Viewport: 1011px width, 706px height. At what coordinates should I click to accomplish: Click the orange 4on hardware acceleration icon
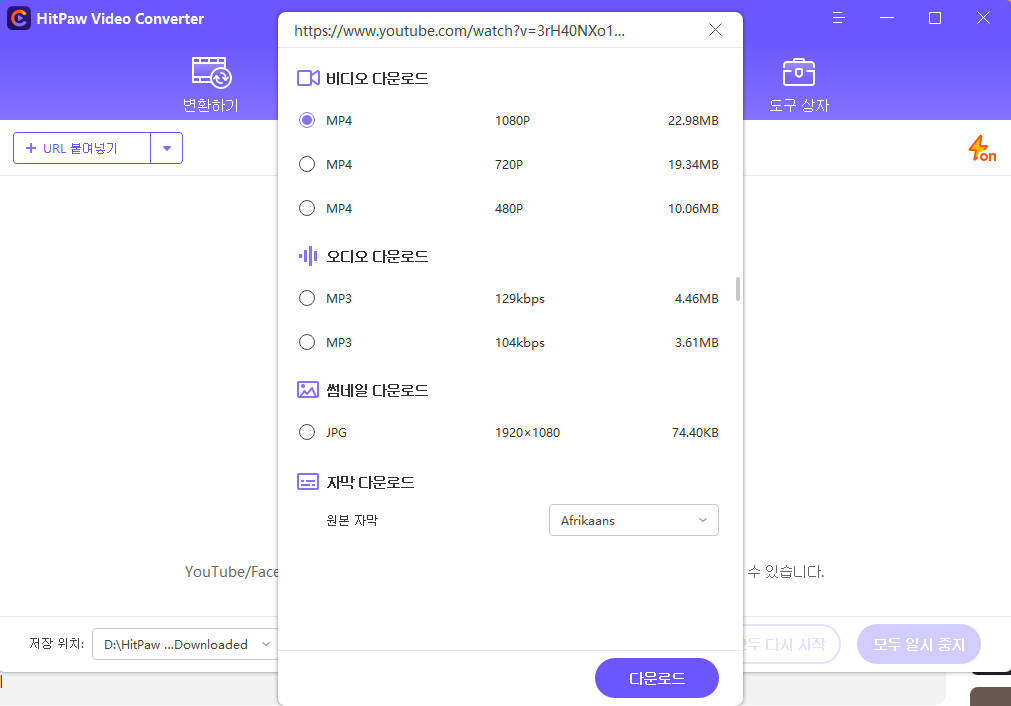pos(981,149)
